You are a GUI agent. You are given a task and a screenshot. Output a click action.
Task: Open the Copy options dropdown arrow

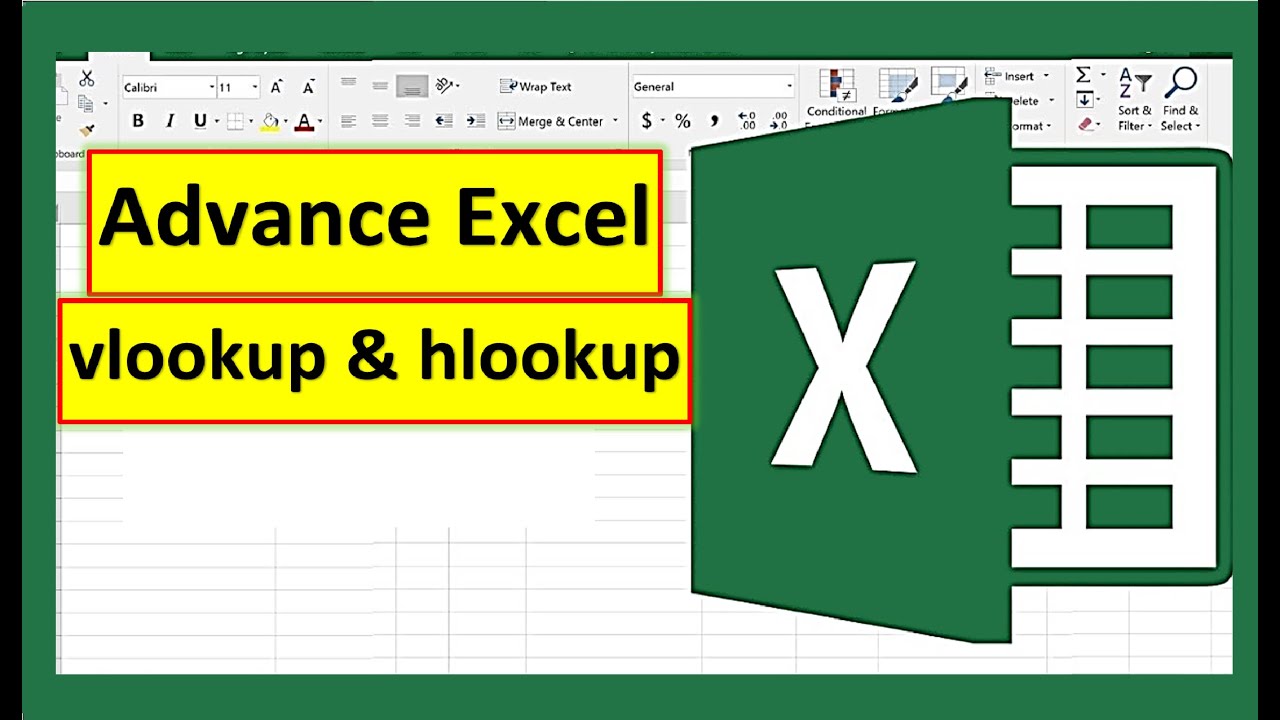click(105, 104)
